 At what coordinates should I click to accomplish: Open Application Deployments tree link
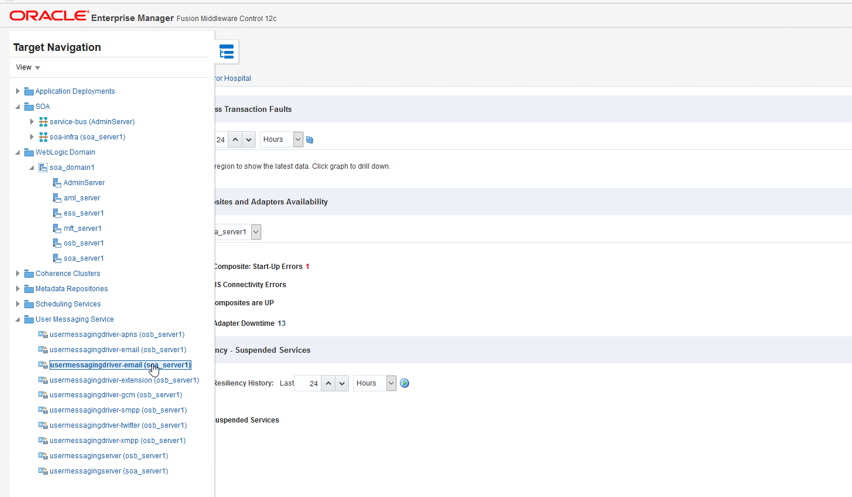[x=75, y=91]
